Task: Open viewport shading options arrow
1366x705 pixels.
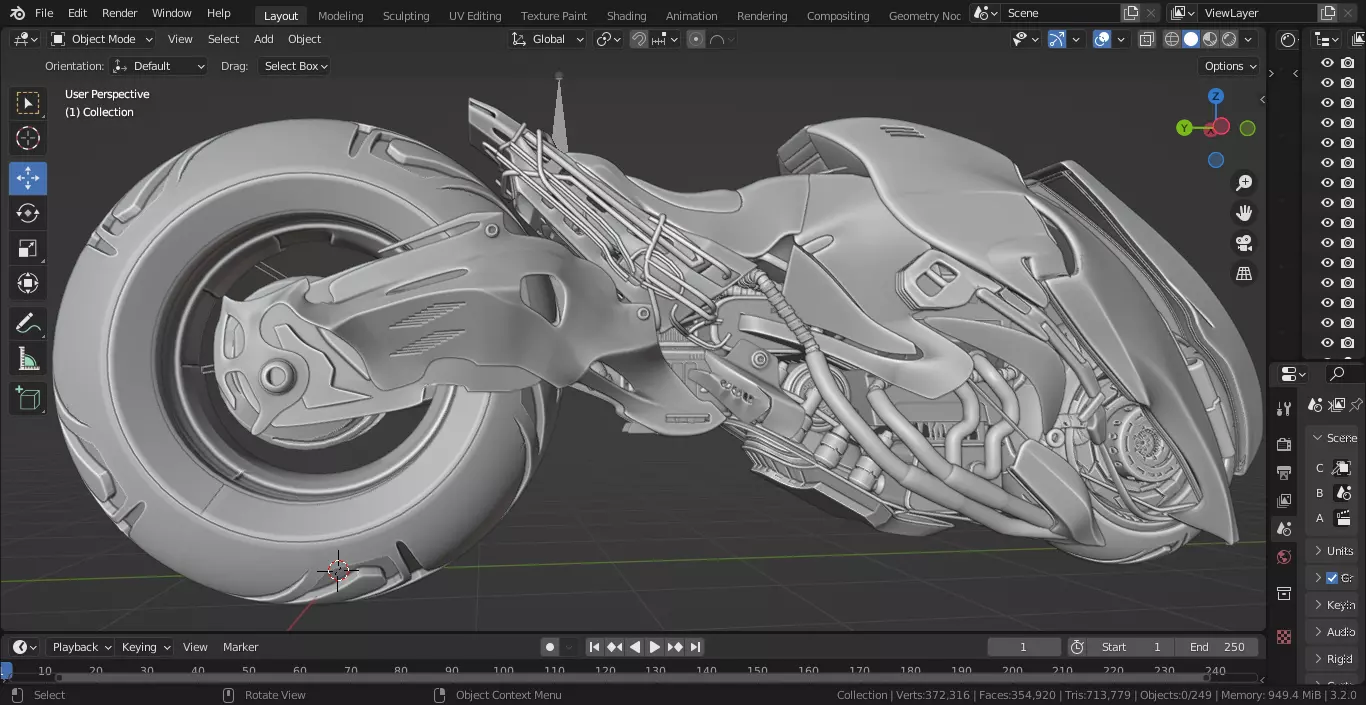Action: [x=1250, y=39]
